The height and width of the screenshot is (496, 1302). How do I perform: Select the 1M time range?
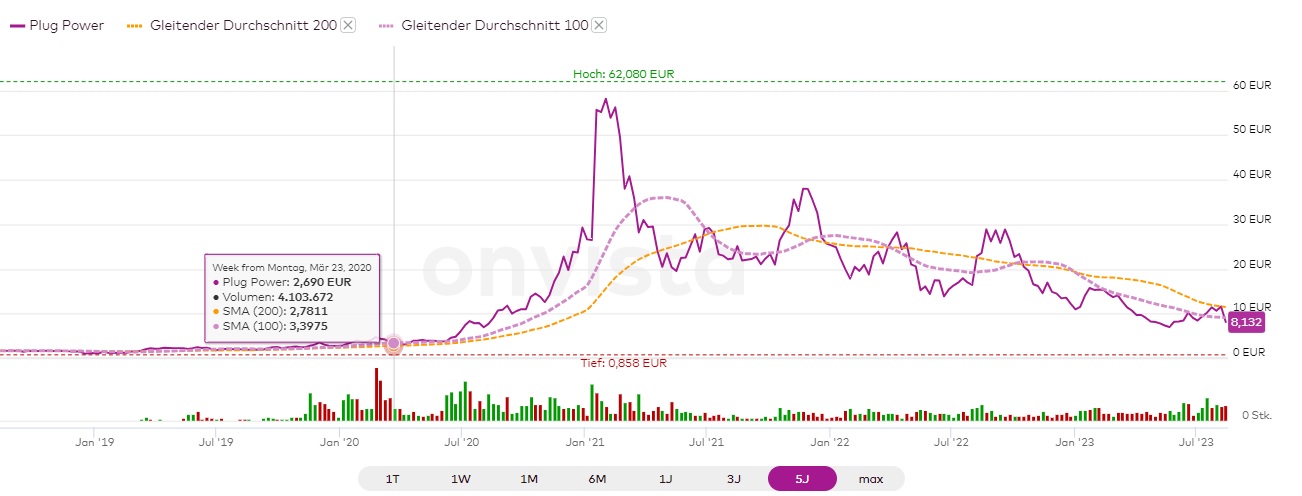tap(529, 479)
